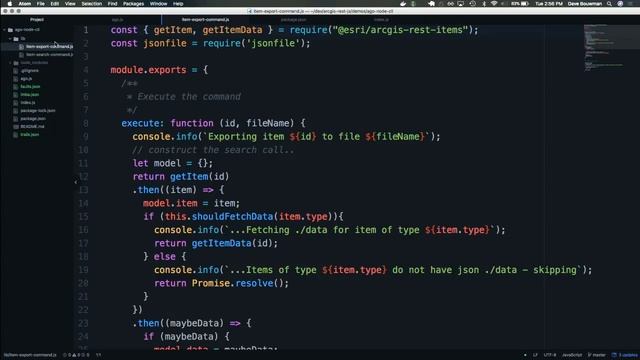640x360 pixels.
Task: Open README.md in the project tree
Action: pyautogui.click(x=32, y=127)
